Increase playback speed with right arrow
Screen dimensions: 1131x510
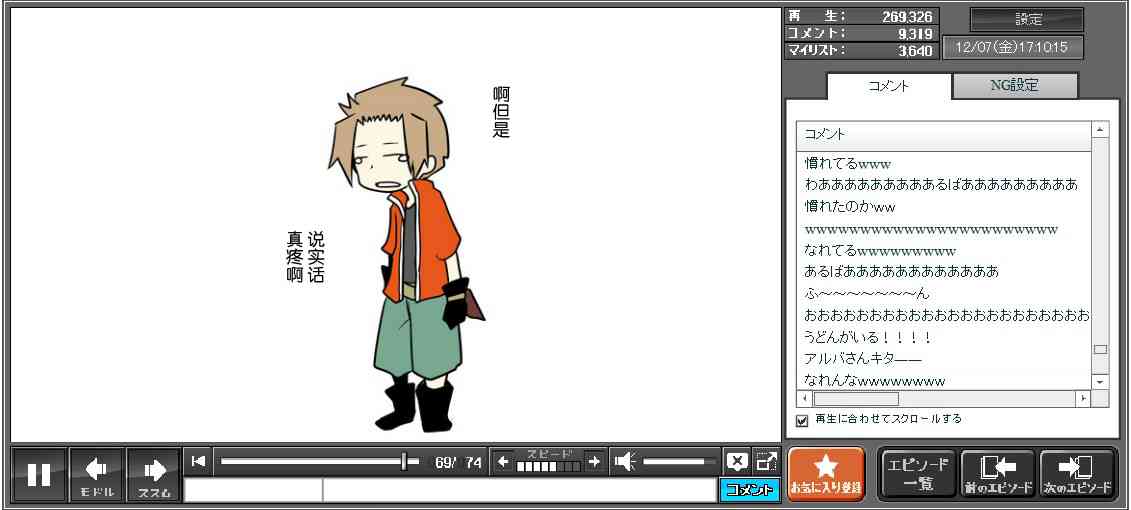pos(594,461)
